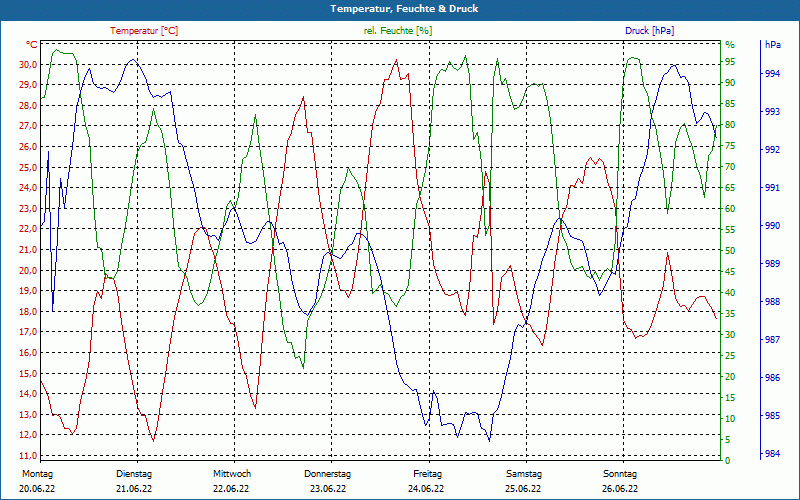Click the "11,0" temperature axis value

pyautogui.click(x=28, y=455)
